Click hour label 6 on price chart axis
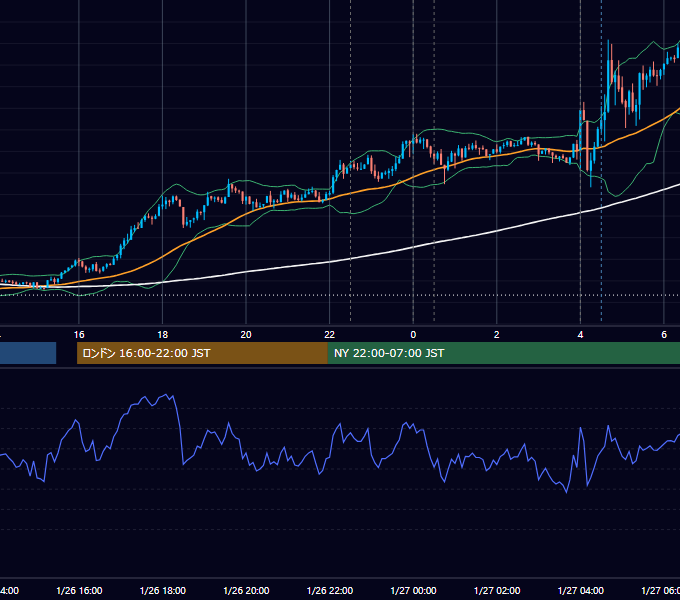 (x=664, y=335)
